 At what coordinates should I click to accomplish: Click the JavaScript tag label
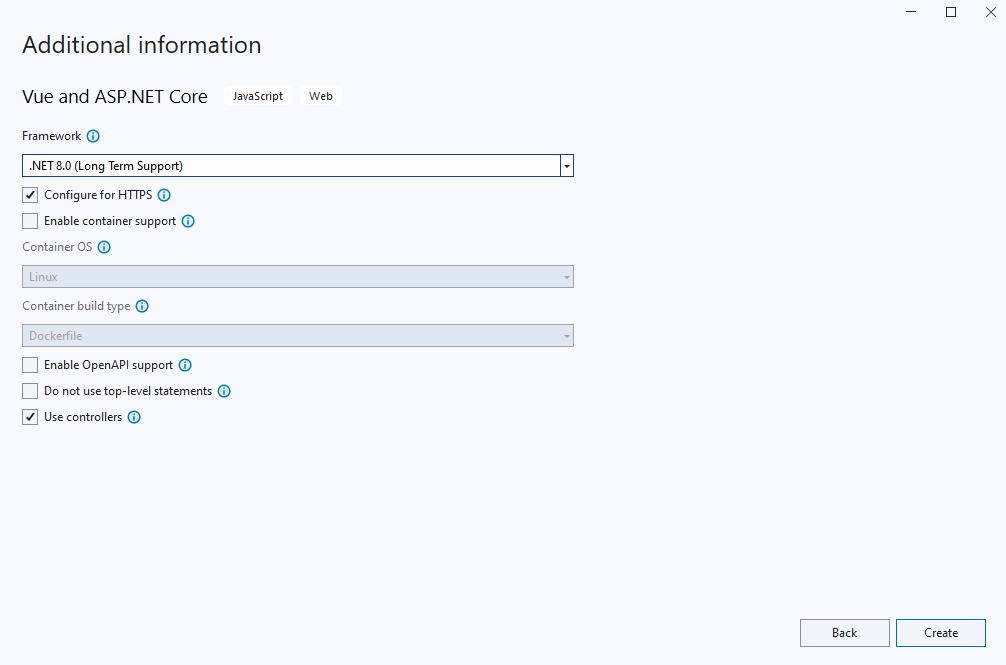[x=258, y=97]
